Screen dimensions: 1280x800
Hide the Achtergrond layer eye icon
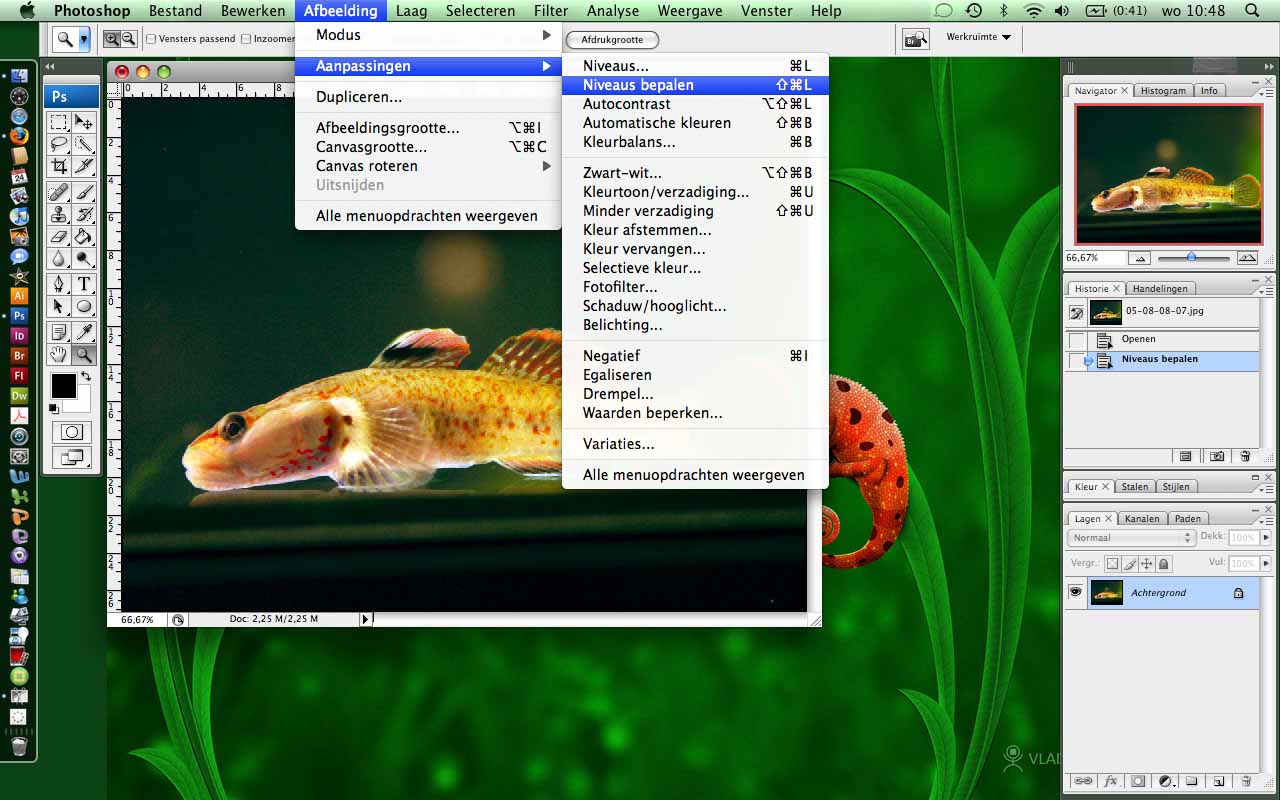[x=1075, y=592]
